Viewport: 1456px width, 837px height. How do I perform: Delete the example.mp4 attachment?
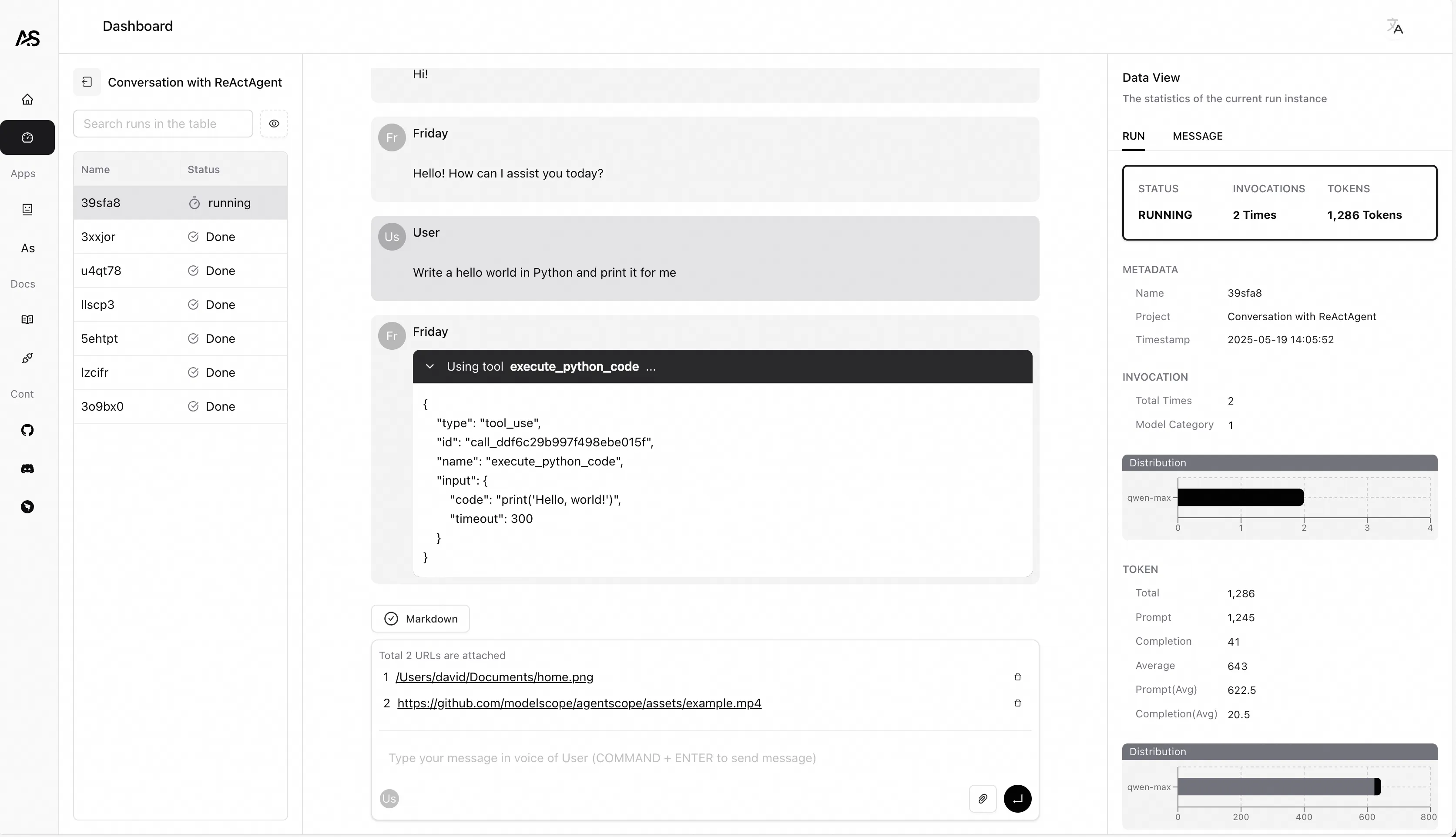pyautogui.click(x=1017, y=703)
